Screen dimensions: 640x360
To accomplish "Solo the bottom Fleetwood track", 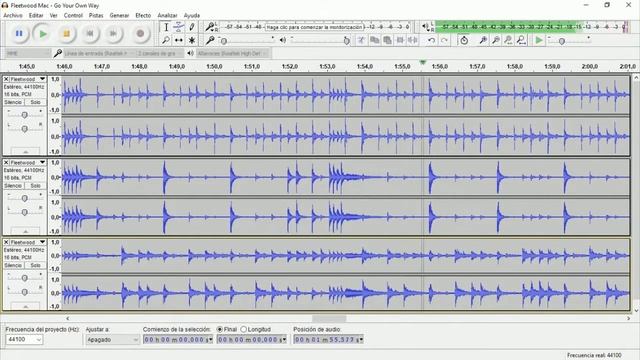I will 35,265.
